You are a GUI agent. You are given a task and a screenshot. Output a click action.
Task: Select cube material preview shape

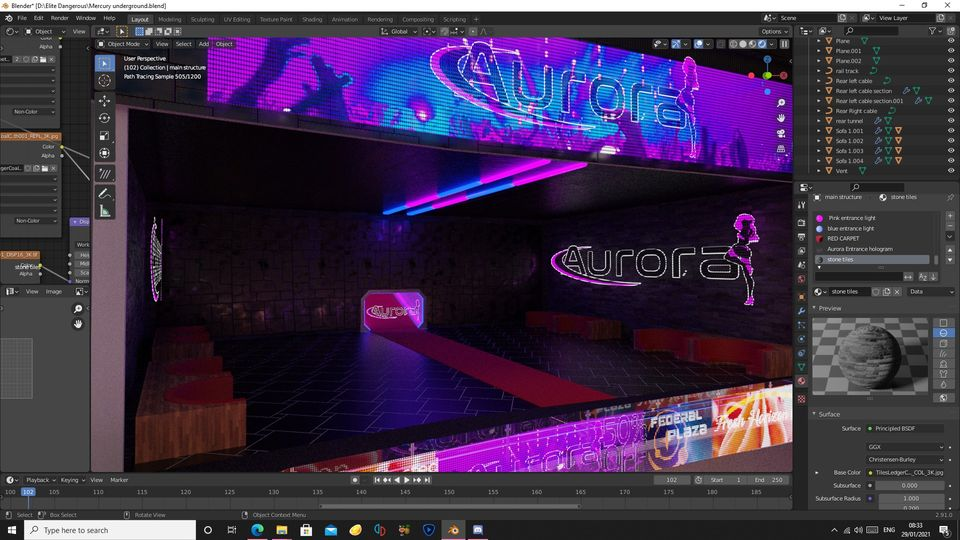pos(943,343)
